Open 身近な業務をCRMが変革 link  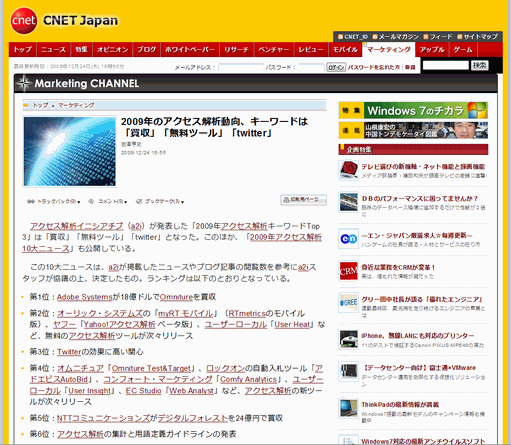tap(398, 268)
